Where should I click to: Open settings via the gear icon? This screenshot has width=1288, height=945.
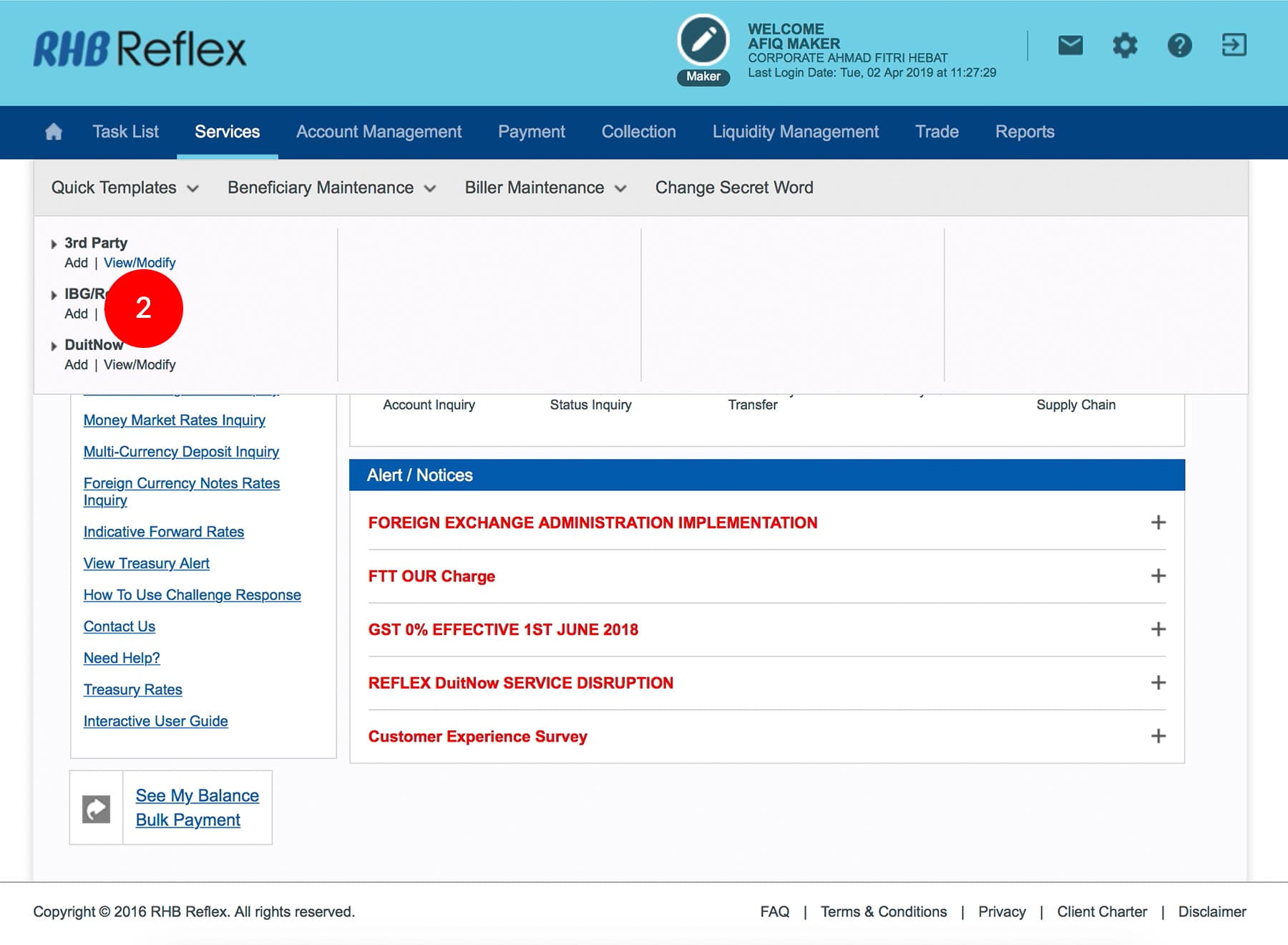pos(1124,46)
